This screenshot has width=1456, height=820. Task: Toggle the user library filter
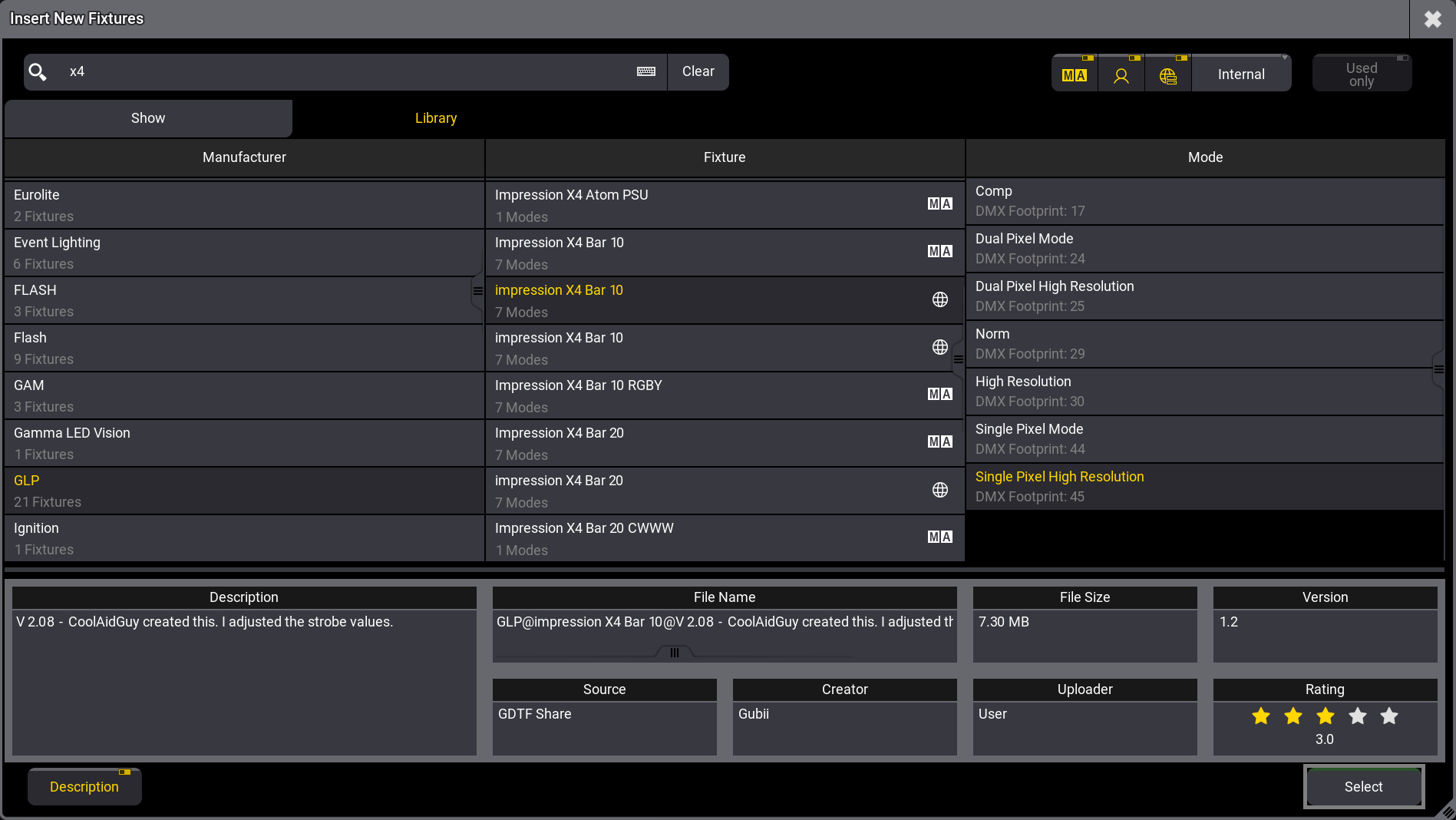[x=1121, y=74]
